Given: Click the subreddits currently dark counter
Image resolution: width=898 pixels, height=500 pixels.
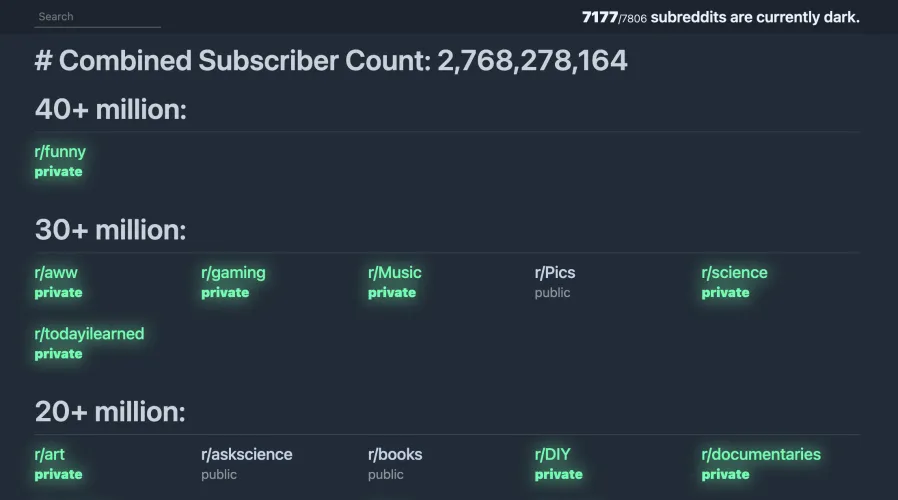Looking at the screenshot, I should pyautogui.click(x=720, y=17).
